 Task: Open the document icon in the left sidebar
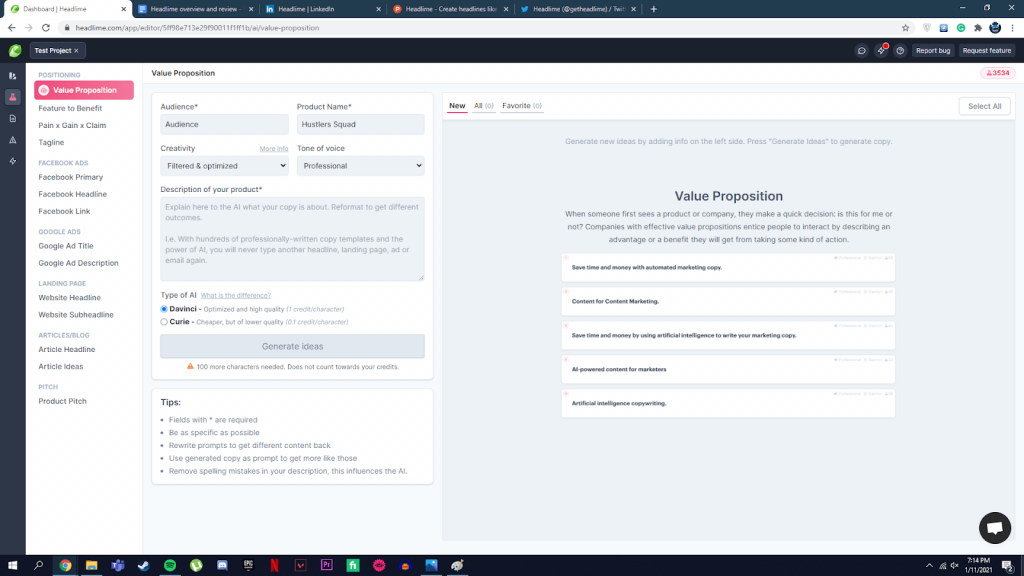click(x=12, y=118)
